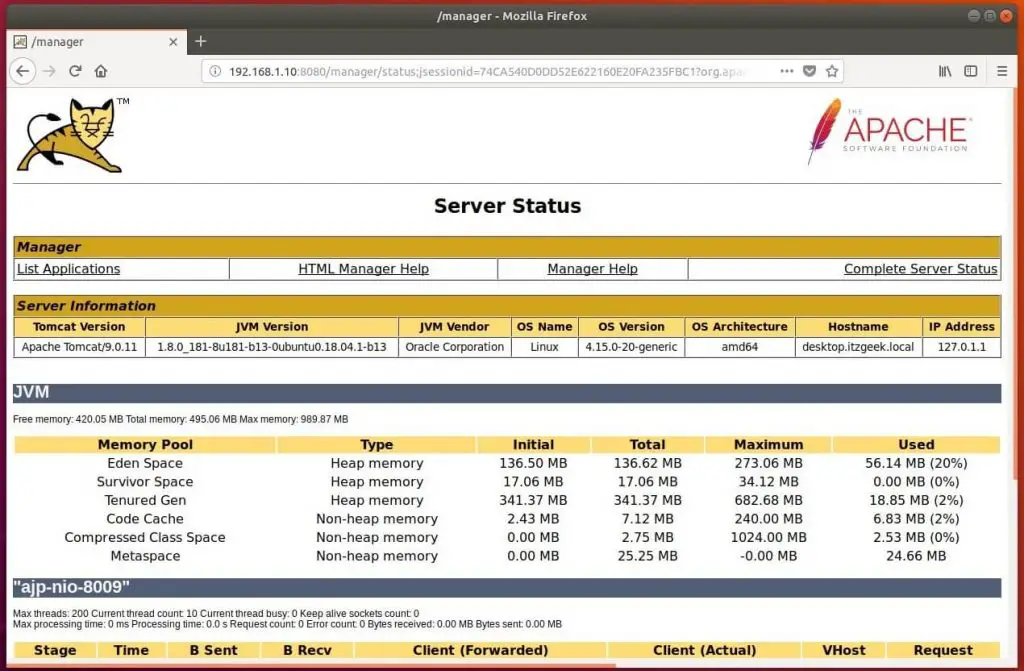Click the Oracle Corporation vendor cell
The image size is (1024, 671).
point(455,347)
